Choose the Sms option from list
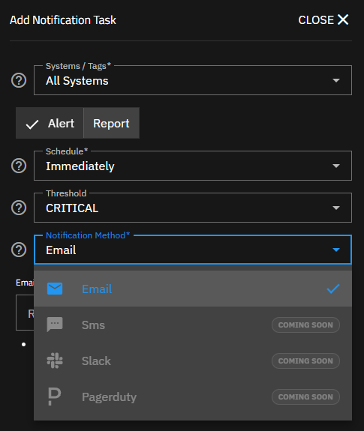Screen dimensions: 364x431 (x=193, y=325)
